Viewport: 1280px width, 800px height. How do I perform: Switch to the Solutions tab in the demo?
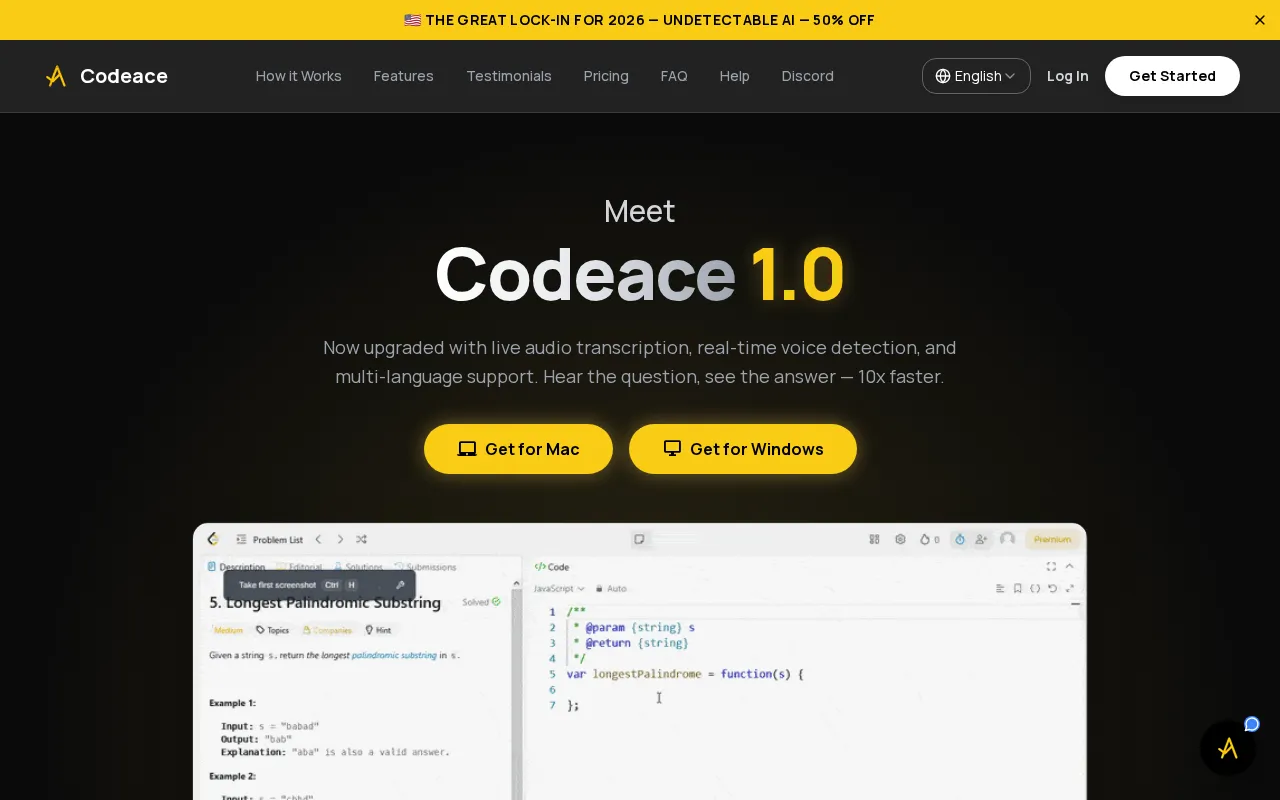click(358, 567)
